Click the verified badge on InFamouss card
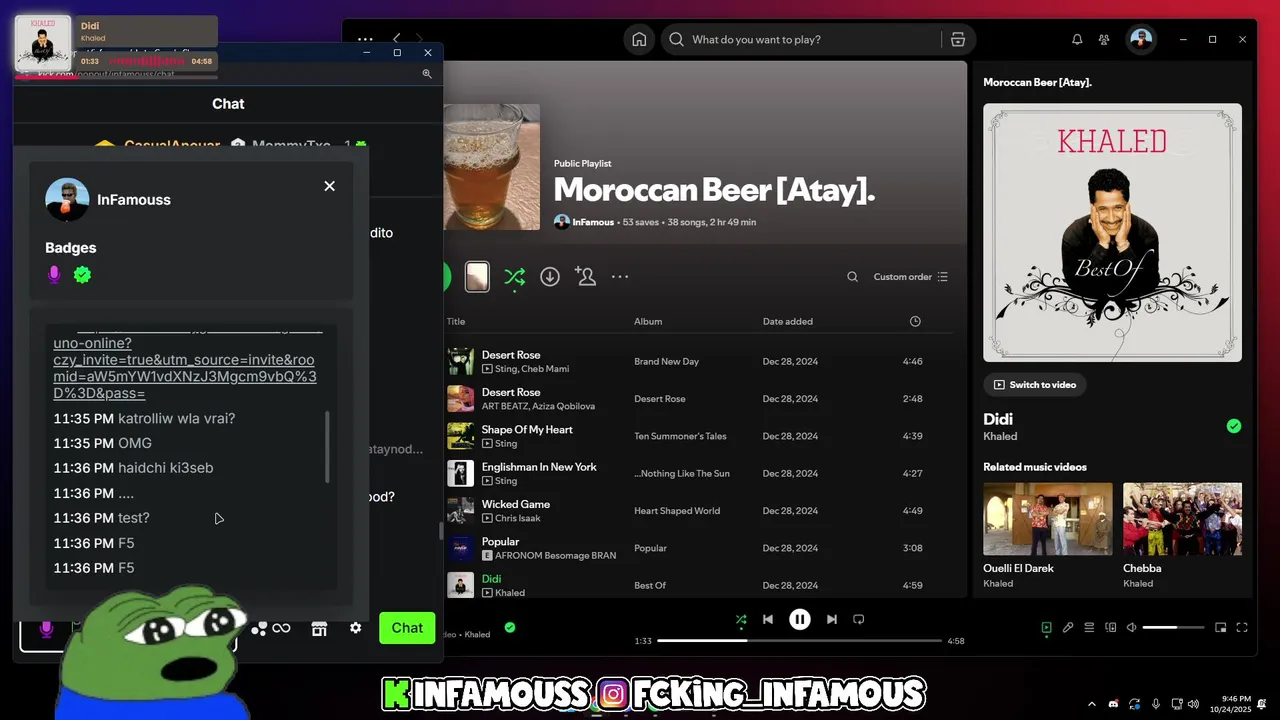This screenshot has height=720, width=1280. point(82,274)
